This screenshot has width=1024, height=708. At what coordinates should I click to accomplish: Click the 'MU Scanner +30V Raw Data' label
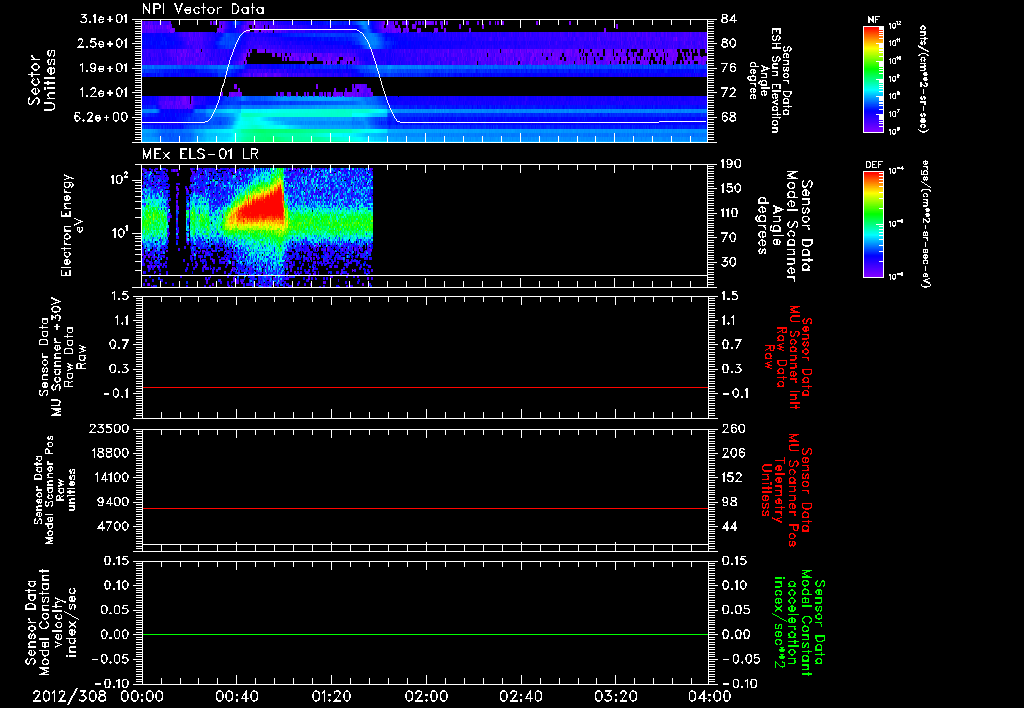tap(63, 357)
